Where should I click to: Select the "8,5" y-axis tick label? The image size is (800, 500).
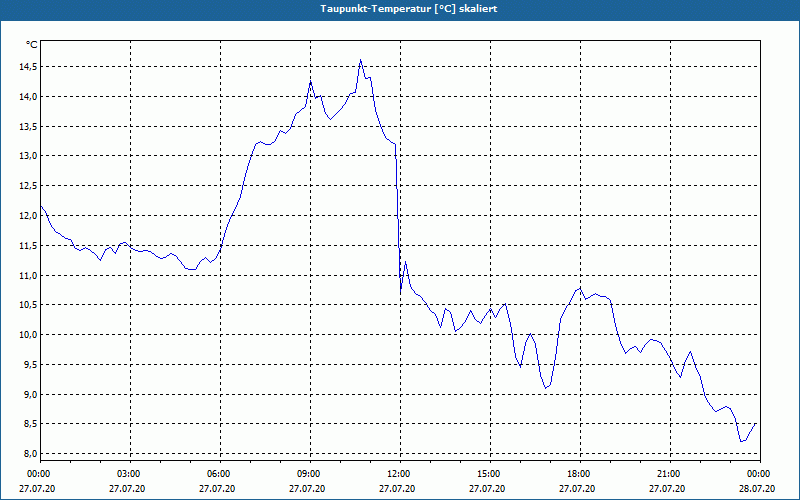(30, 424)
